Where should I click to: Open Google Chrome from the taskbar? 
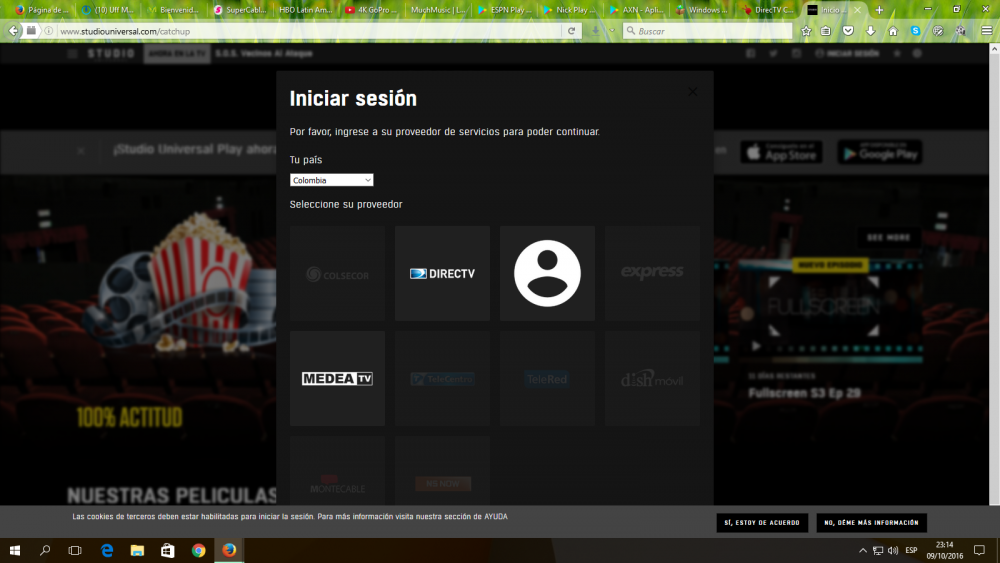pyautogui.click(x=198, y=551)
